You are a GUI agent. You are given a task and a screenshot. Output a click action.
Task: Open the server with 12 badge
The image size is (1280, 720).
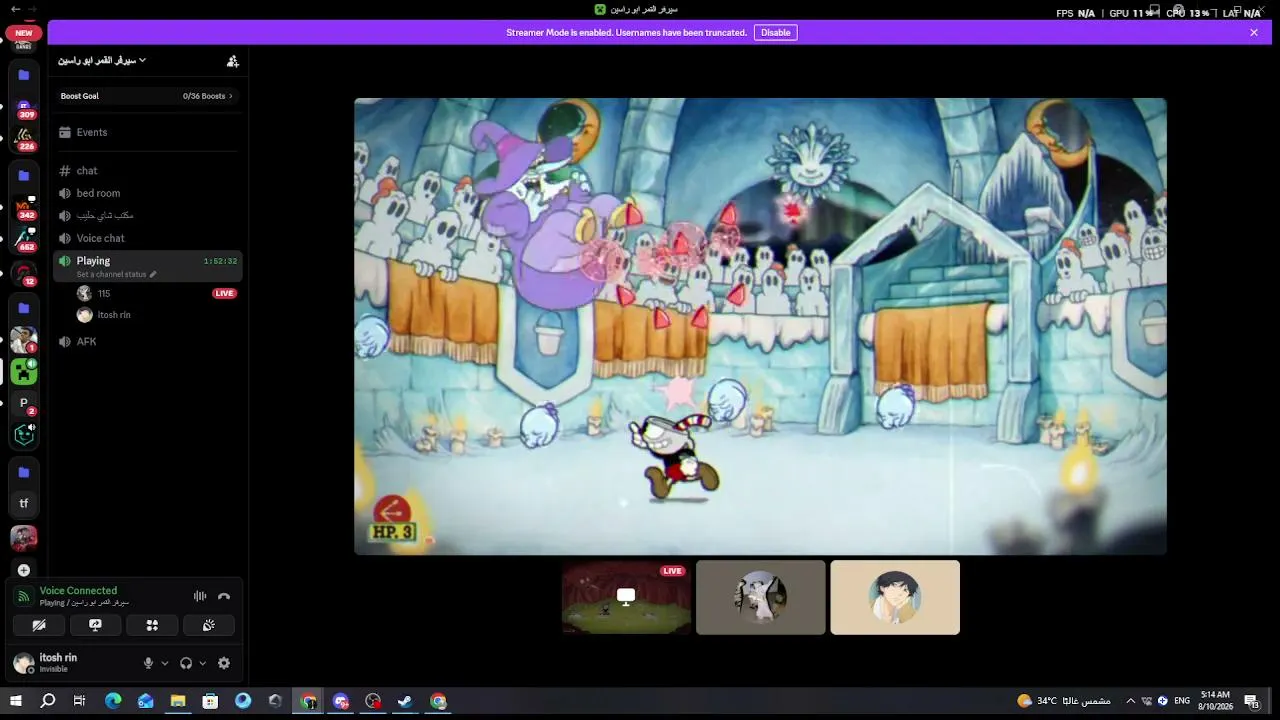(24, 274)
